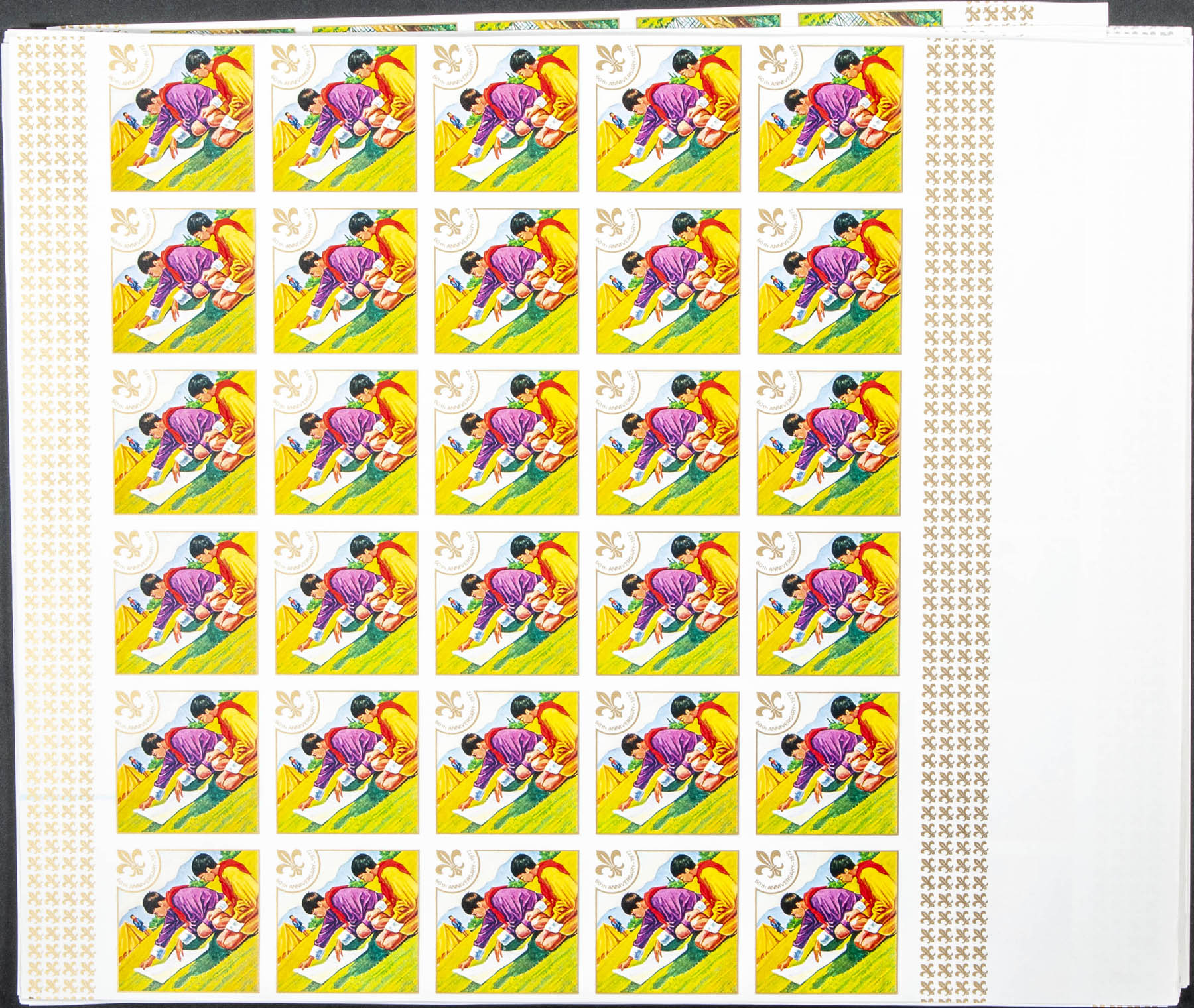Image resolution: width=1194 pixels, height=1008 pixels.
Task: Click the fleur-de-lis on the bottom-right stamp
Action: (769, 867)
